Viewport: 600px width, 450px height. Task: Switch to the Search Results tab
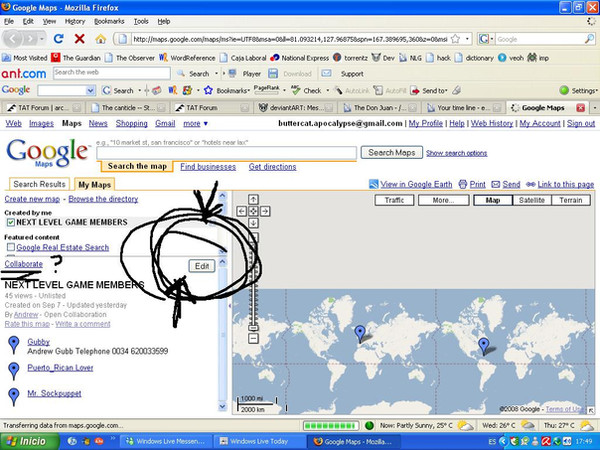coord(39,184)
